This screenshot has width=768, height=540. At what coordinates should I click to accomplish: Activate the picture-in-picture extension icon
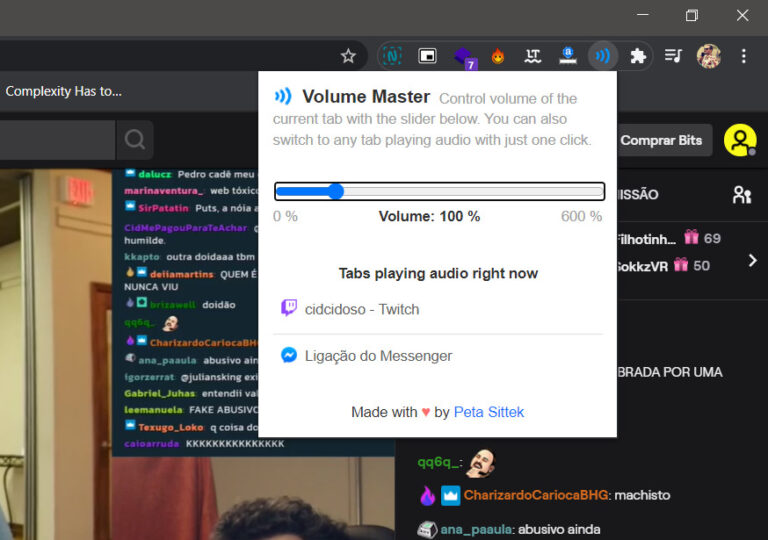click(428, 56)
